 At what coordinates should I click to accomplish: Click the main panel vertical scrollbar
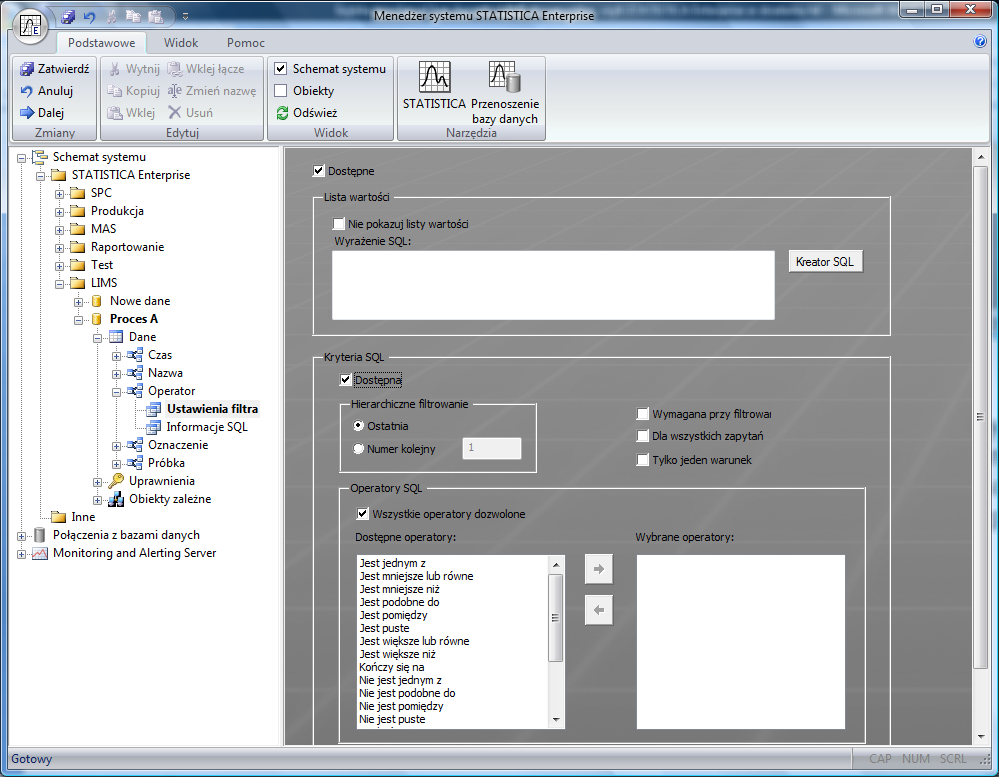981,417
